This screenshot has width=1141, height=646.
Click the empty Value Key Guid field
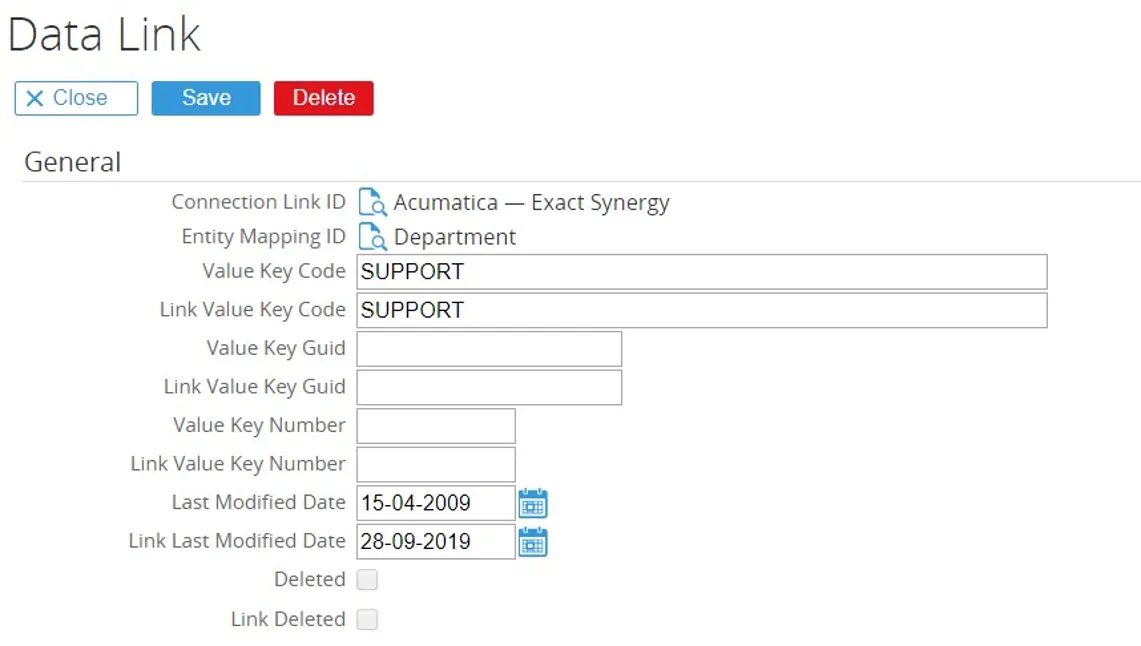tap(488, 348)
